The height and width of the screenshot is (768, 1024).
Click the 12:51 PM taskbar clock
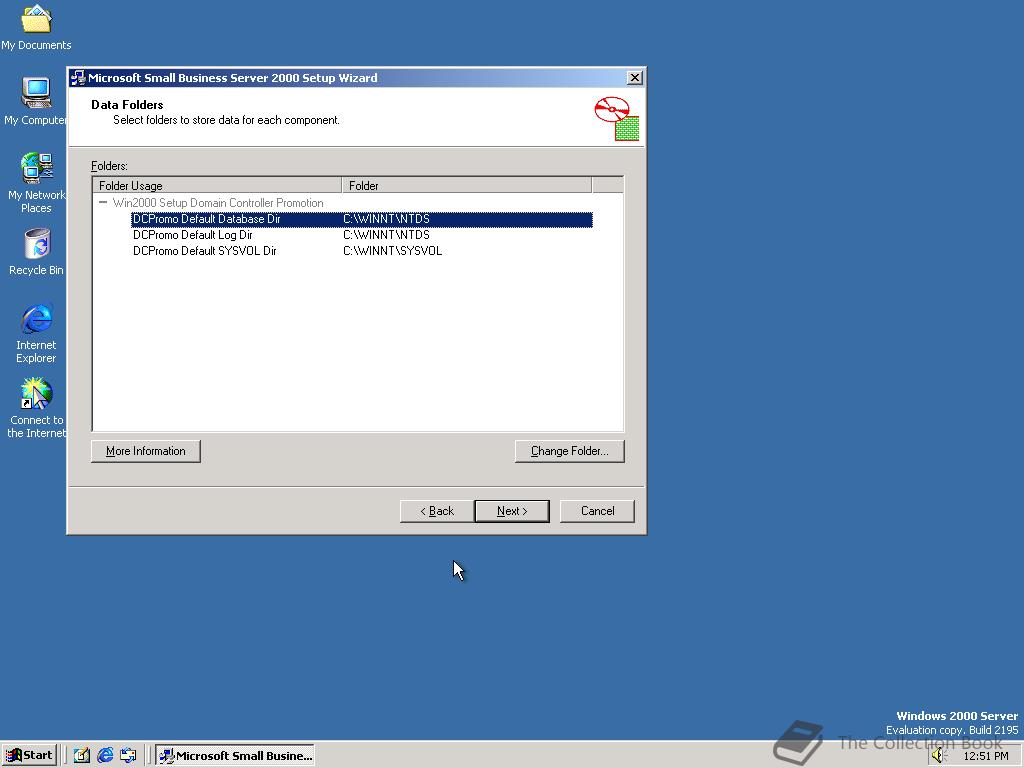click(x=985, y=756)
